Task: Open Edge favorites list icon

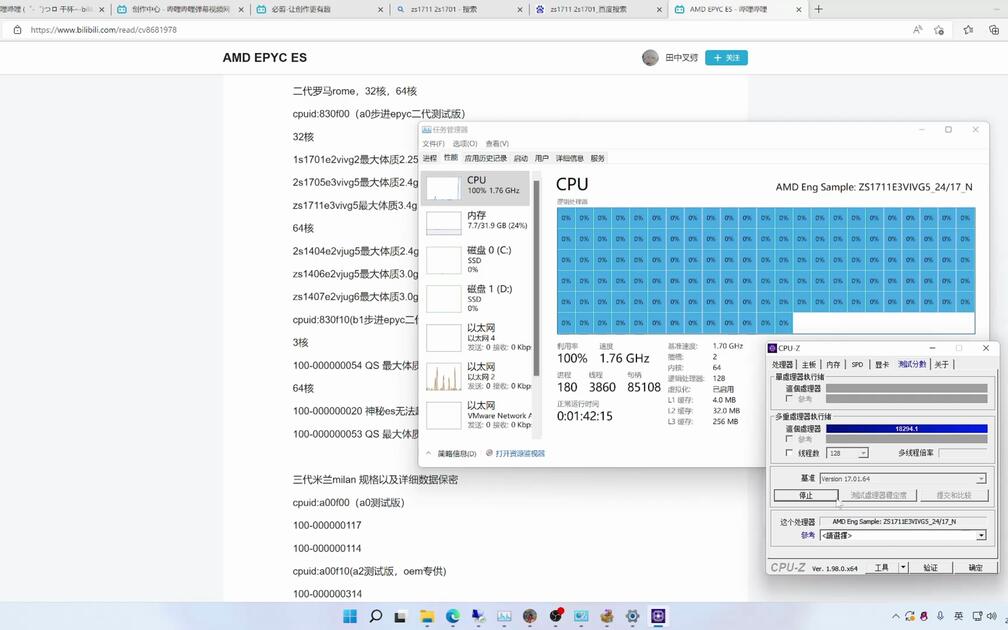Action: coord(968,30)
